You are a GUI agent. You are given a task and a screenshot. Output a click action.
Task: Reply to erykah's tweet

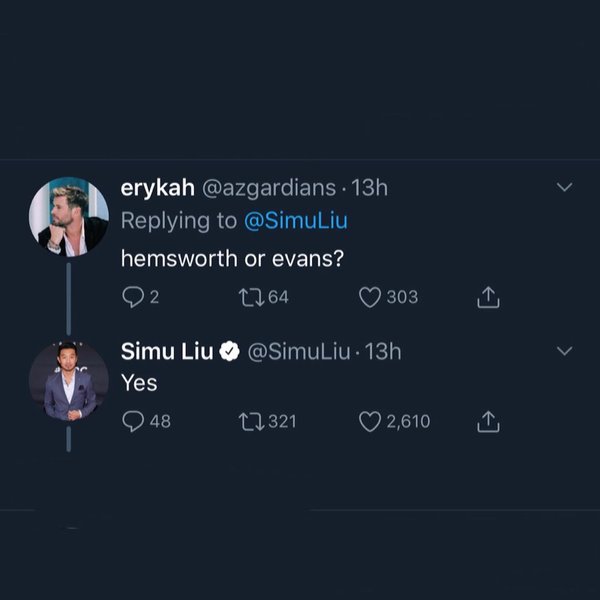(134, 297)
